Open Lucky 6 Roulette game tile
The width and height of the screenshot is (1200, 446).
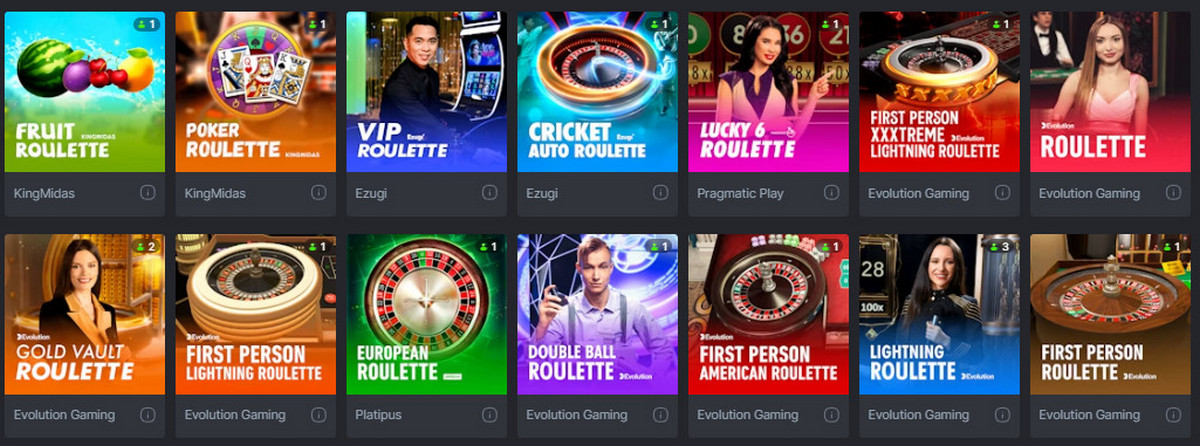pyautogui.click(x=769, y=92)
